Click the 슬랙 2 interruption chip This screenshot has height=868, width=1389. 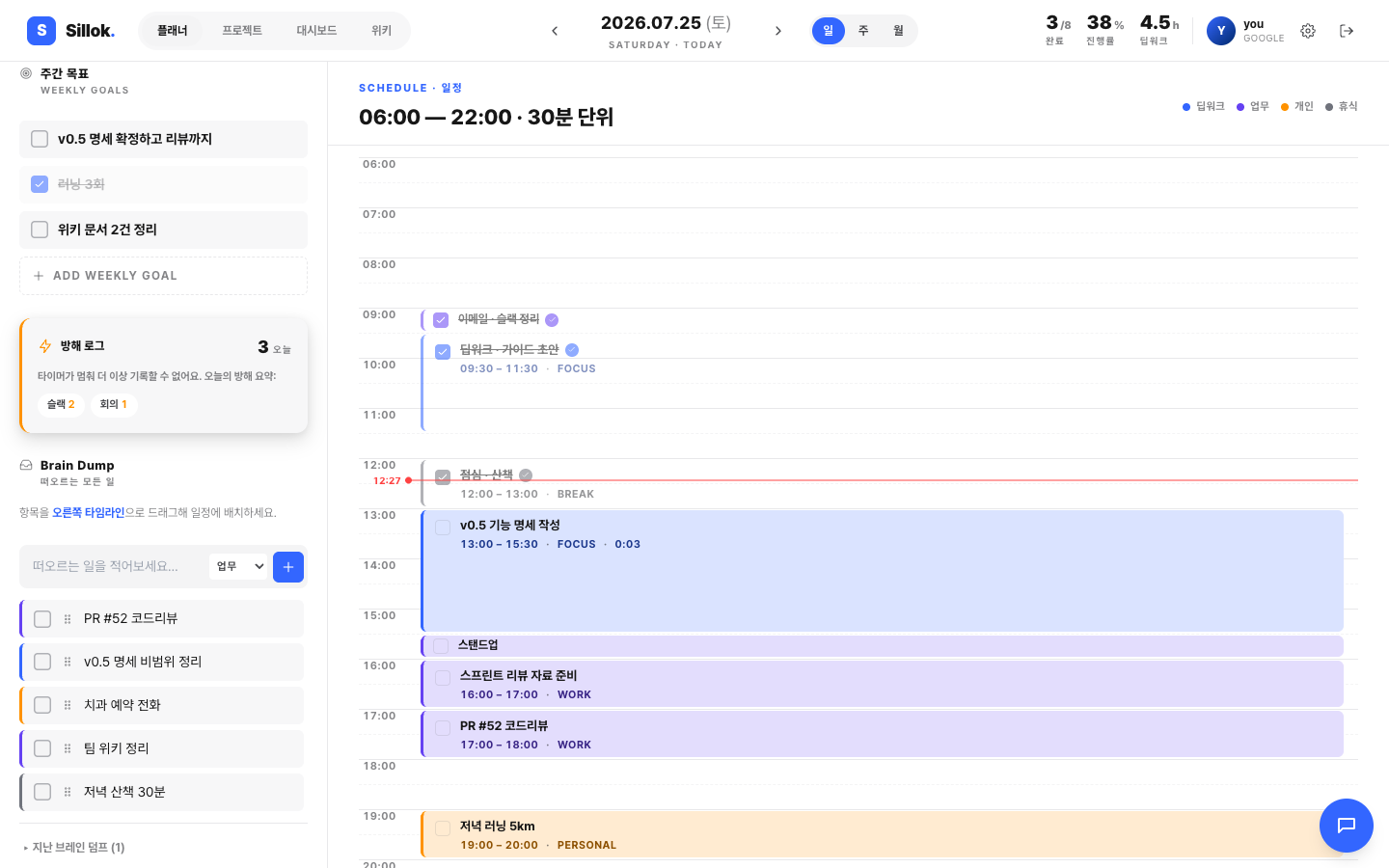[61, 405]
